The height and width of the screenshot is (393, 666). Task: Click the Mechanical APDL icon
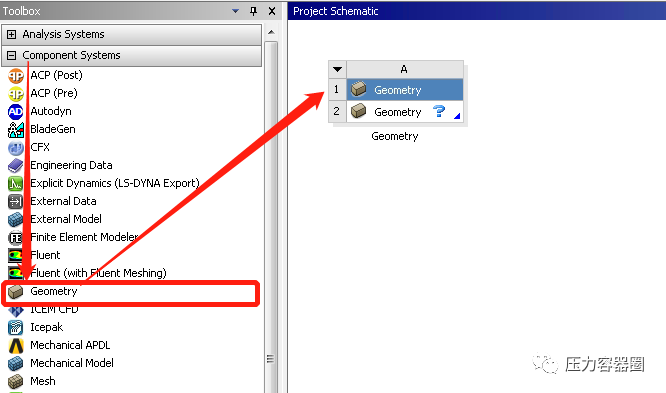click(16, 345)
